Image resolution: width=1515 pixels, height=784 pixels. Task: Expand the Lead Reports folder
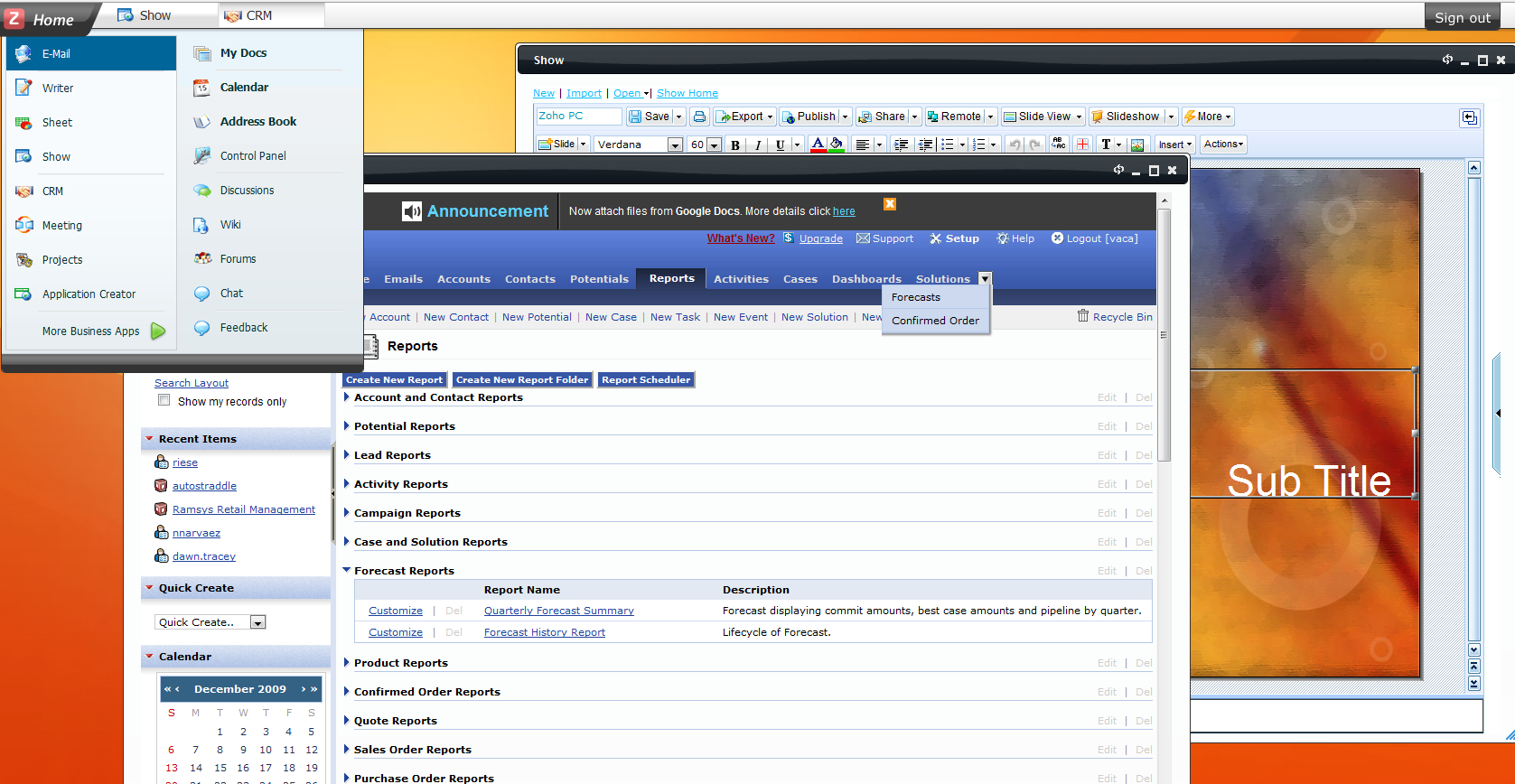347,455
